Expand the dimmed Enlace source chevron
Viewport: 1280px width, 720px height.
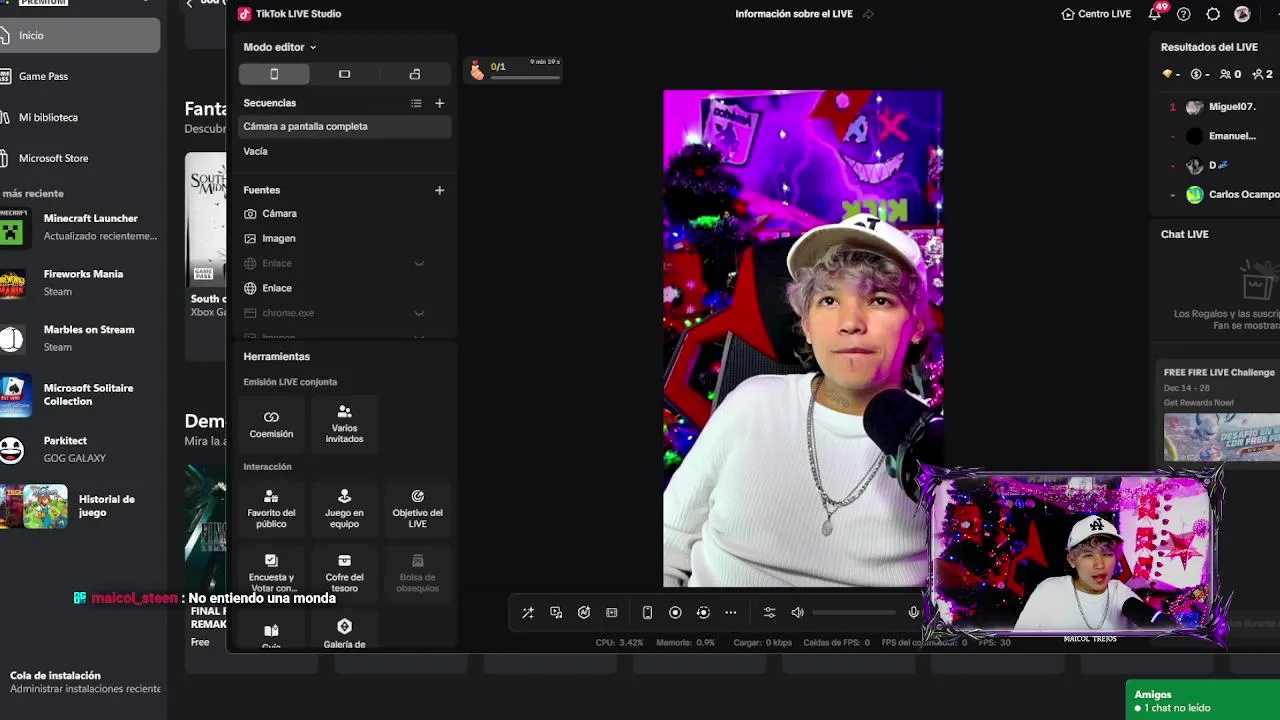click(x=419, y=263)
